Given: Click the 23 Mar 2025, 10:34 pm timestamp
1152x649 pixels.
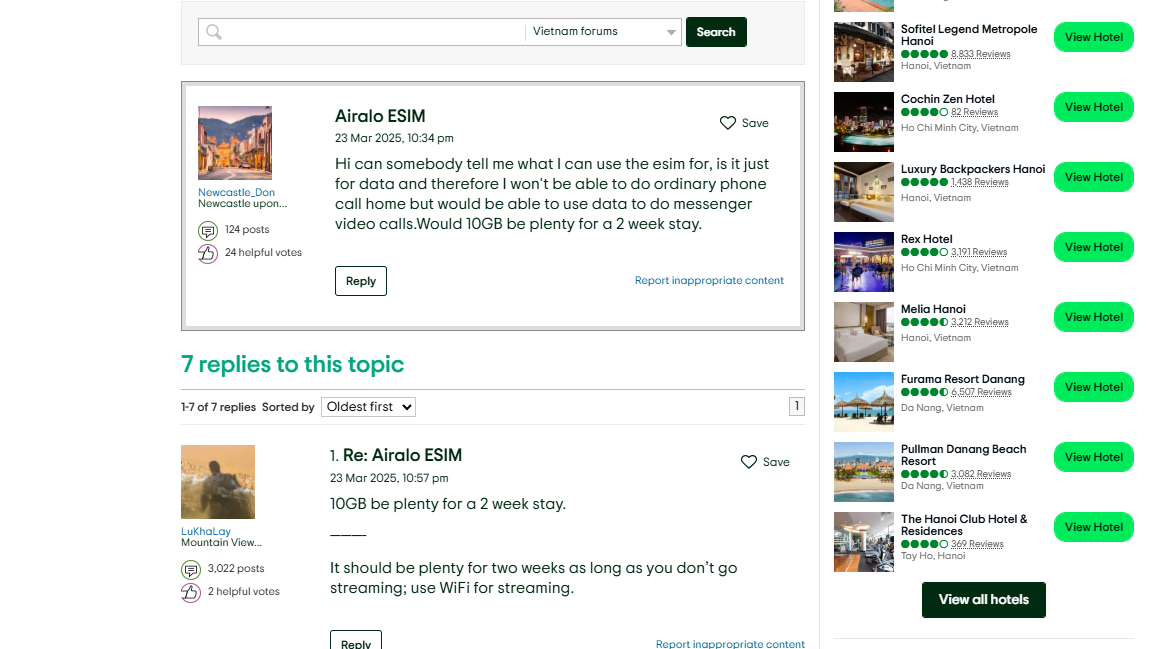Looking at the screenshot, I should coord(394,138).
